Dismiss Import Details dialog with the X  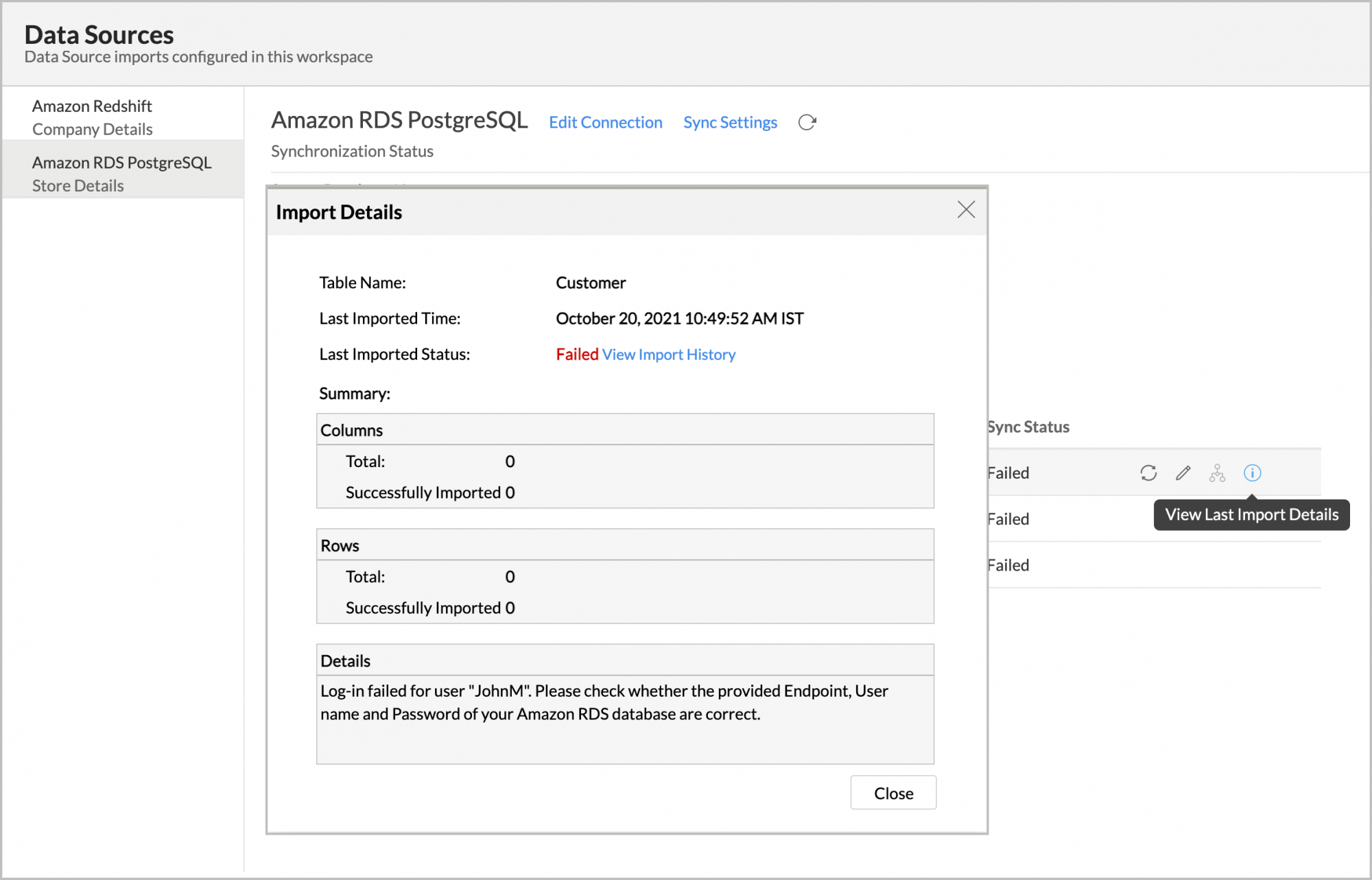(x=966, y=211)
